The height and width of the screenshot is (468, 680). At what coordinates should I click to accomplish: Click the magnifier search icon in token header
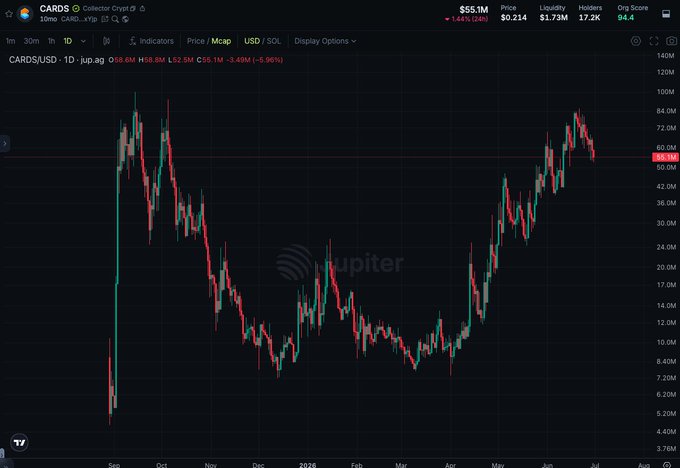tap(115, 19)
